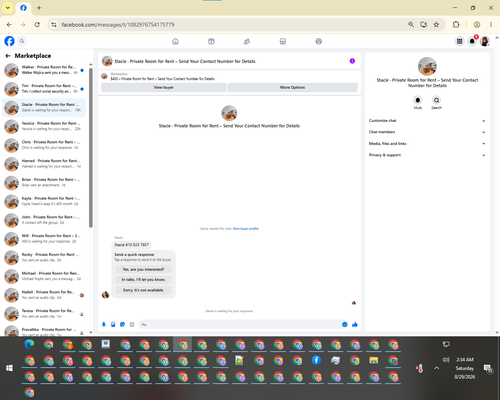500x400 pixels.
Task: Expand Chat members section
Action: pyautogui.click(x=427, y=132)
